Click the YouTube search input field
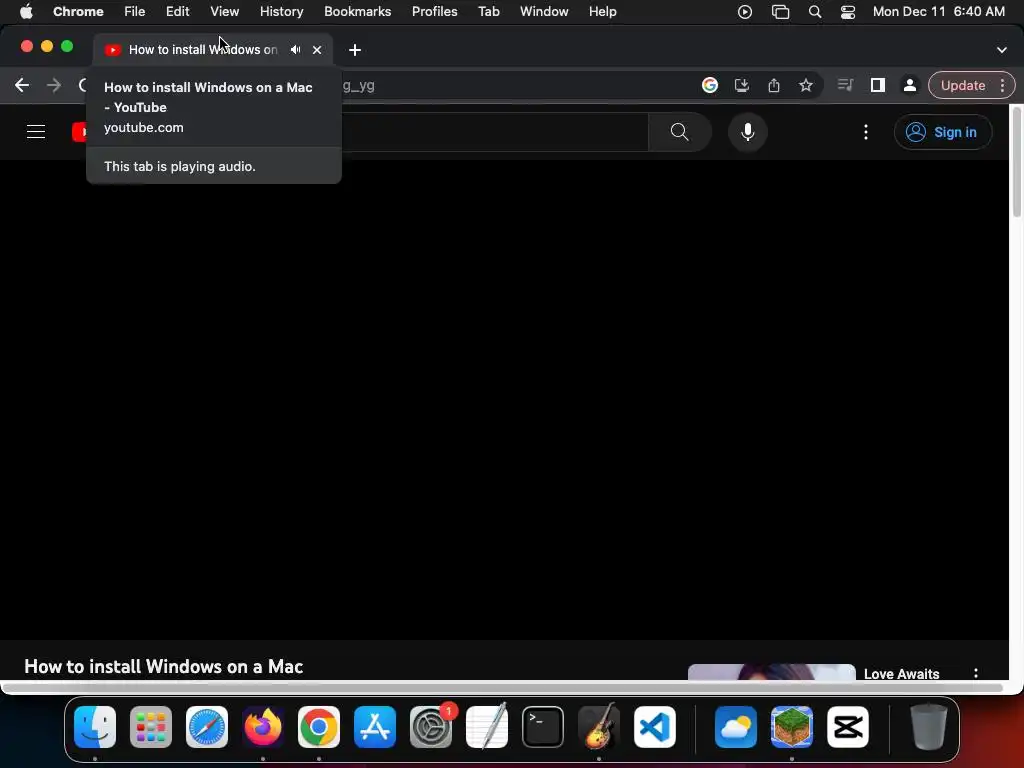The image size is (1024, 768). click(x=495, y=132)
